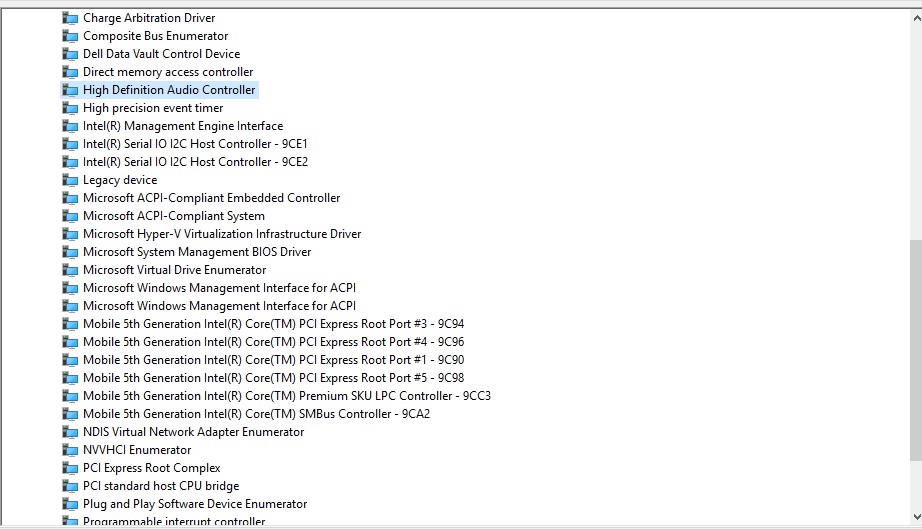The image size is (922, 529).
Task: Select High precision event timer
Action: pos(153,108)
